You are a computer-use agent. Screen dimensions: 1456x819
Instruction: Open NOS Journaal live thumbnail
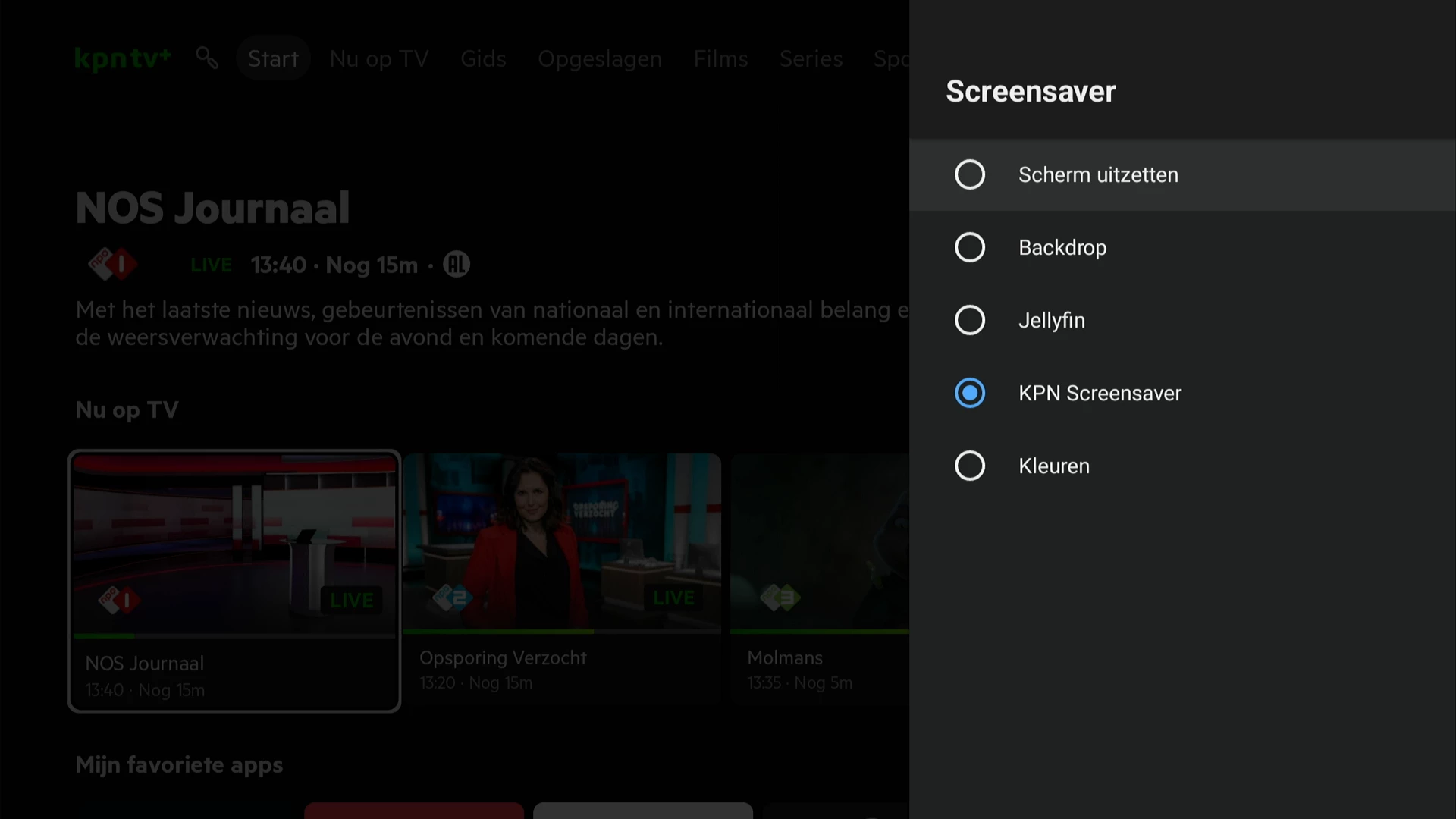pos(234,542)
